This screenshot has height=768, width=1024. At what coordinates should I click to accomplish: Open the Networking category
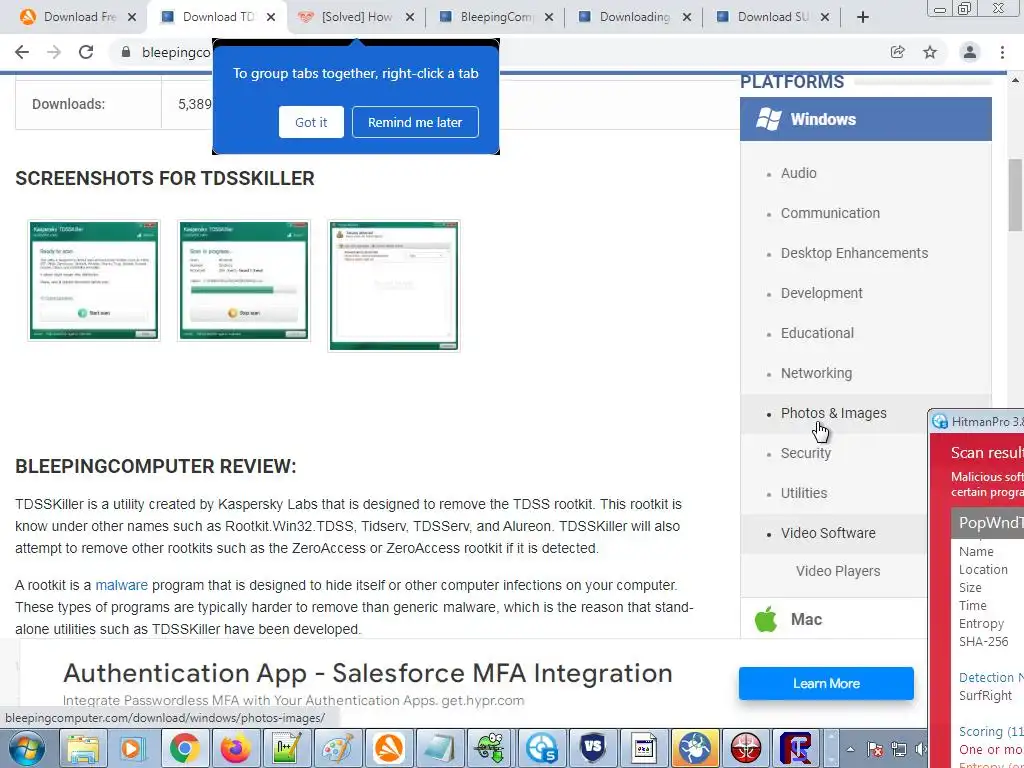coord(816,373)
